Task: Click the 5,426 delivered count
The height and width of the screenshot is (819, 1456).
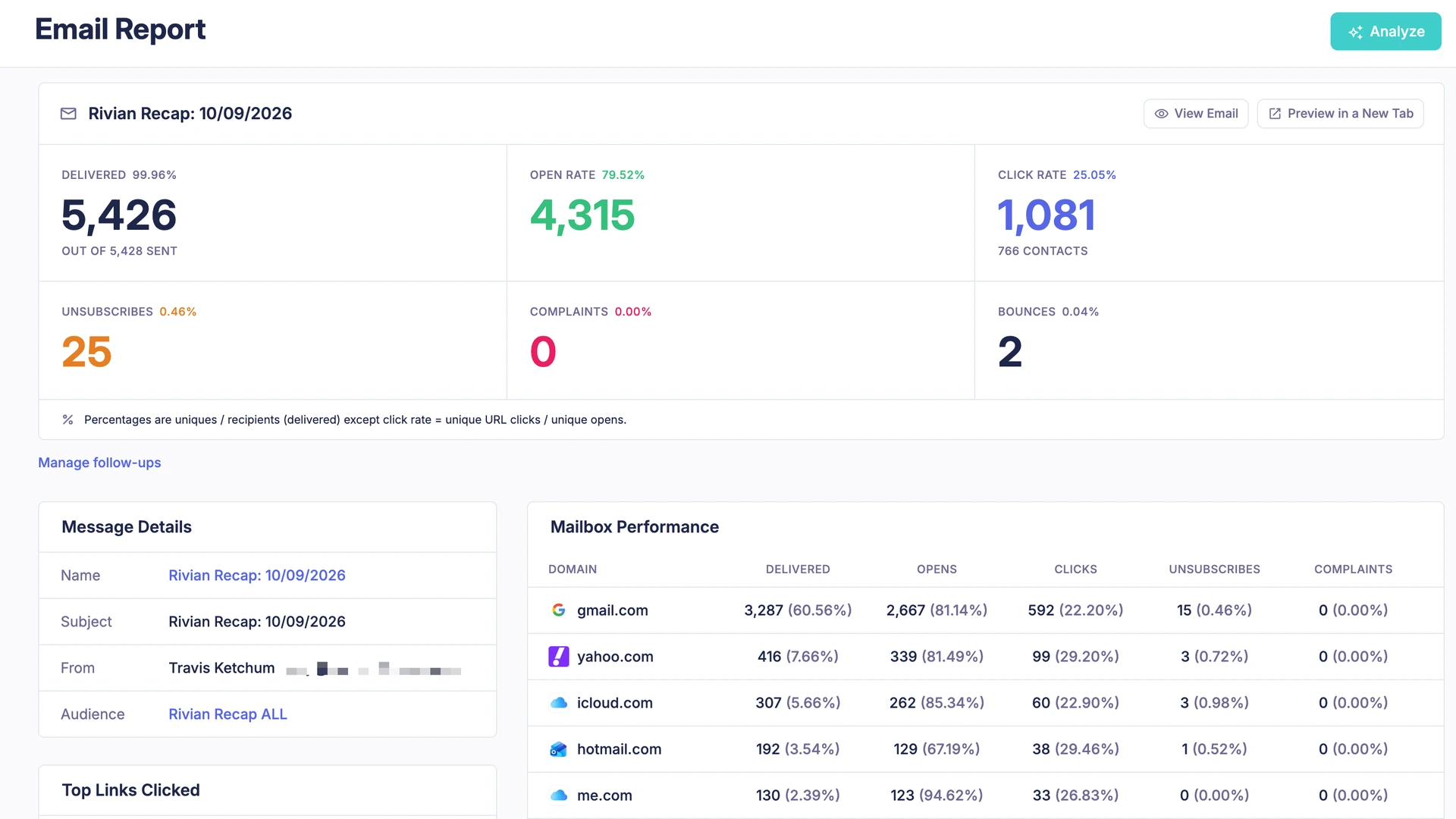Action: (x=119, y=215)
